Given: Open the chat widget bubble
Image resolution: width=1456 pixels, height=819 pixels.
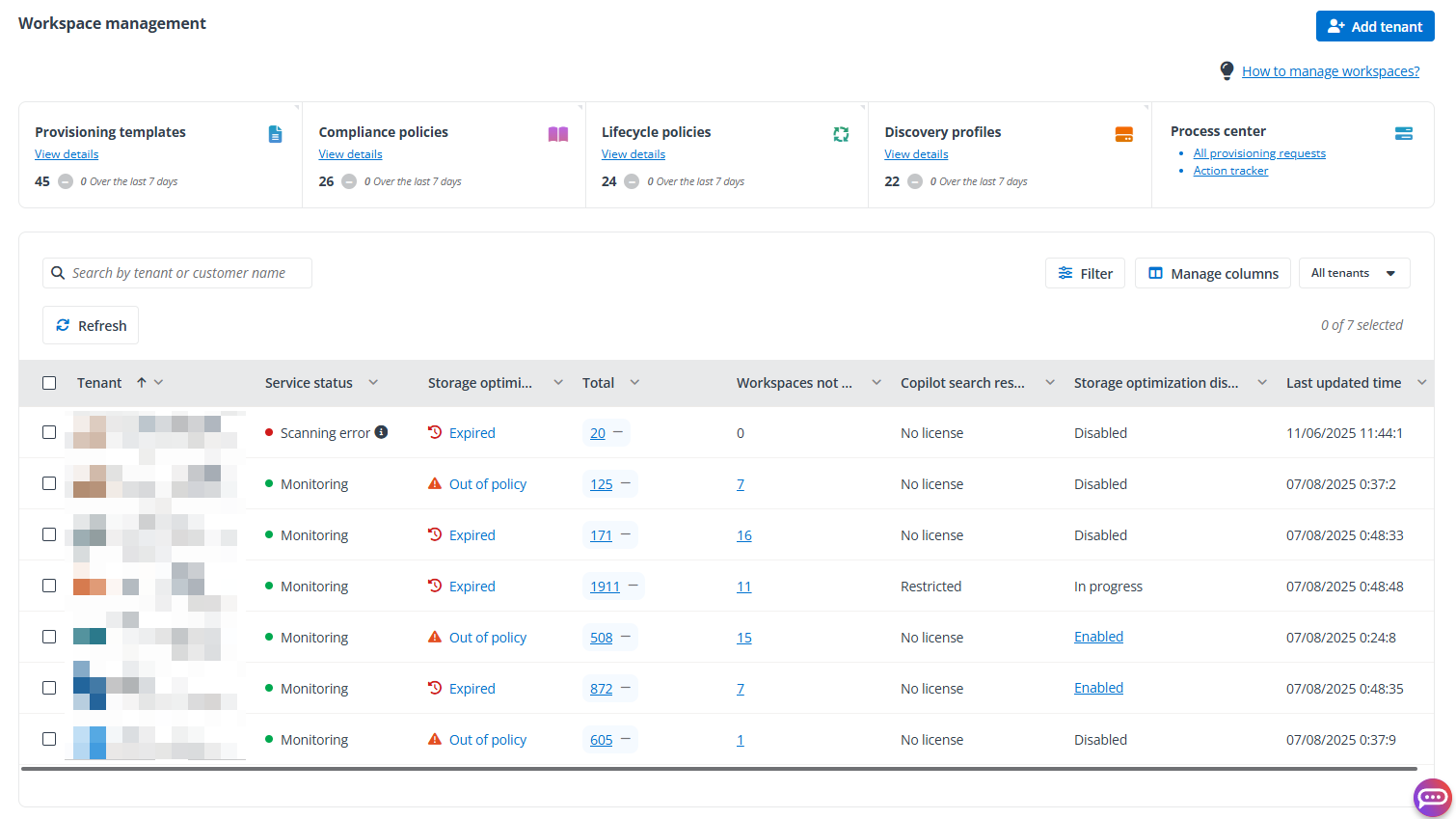Looking at the screenshot, I should pos(1432,798).
